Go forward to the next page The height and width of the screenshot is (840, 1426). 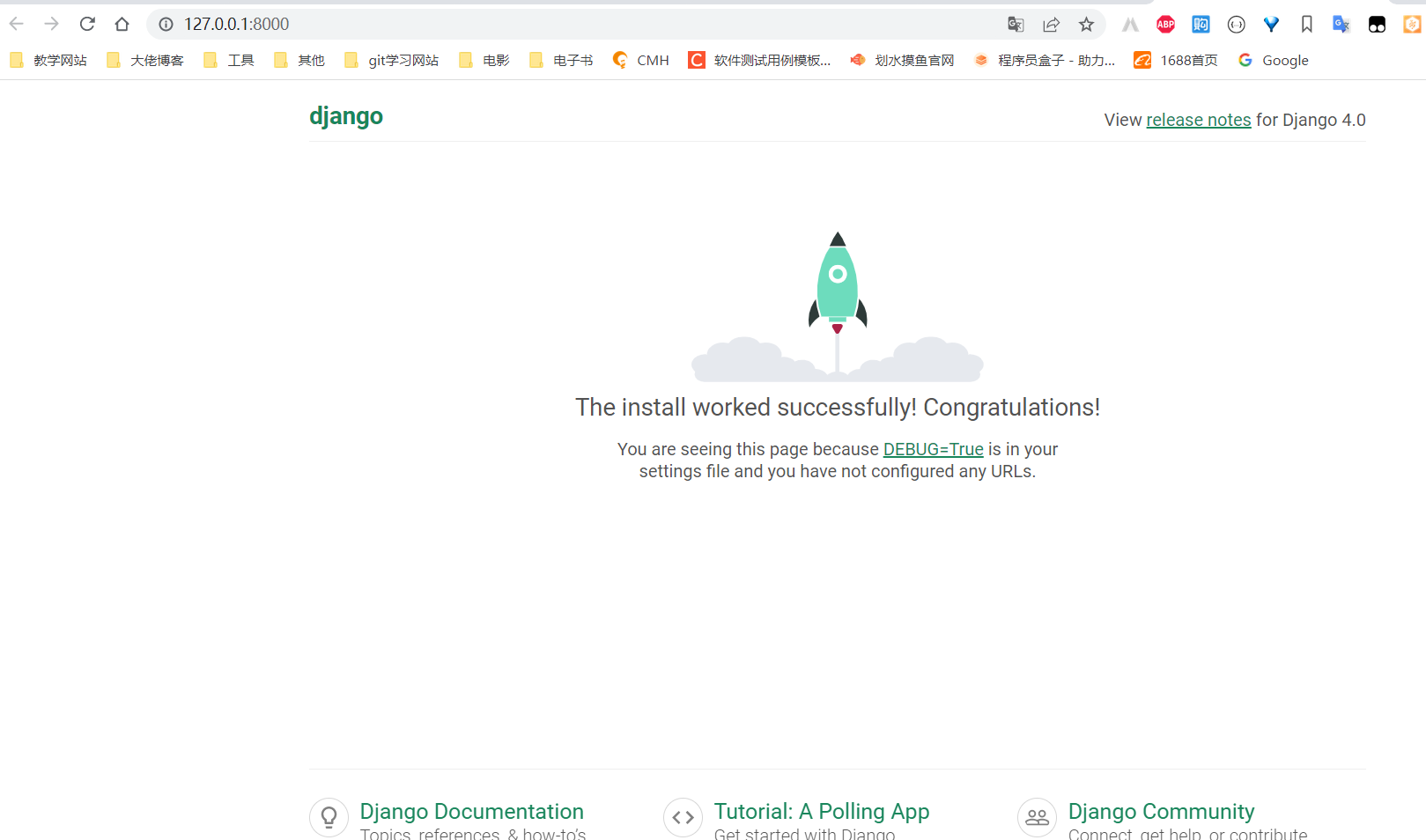pos(52,24)
